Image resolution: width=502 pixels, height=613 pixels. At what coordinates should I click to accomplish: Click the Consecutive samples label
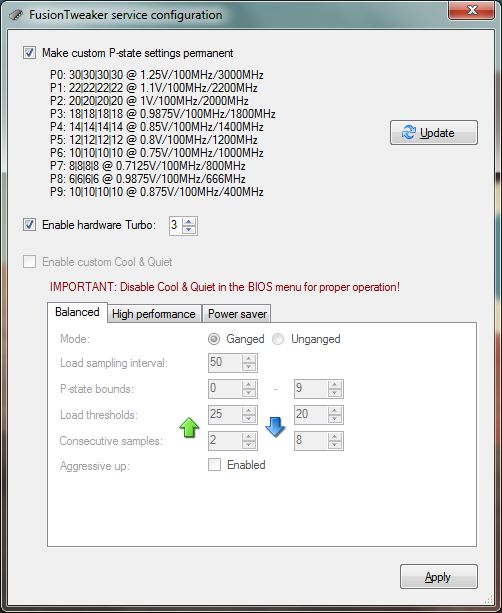point(111,441)
